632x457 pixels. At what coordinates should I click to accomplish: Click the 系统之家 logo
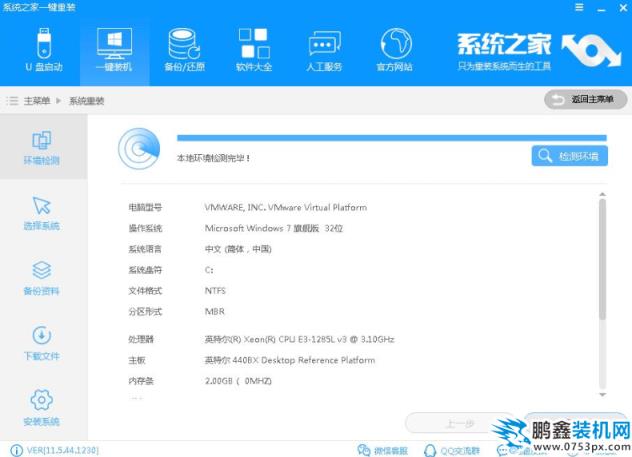click(x=538, y=52)
